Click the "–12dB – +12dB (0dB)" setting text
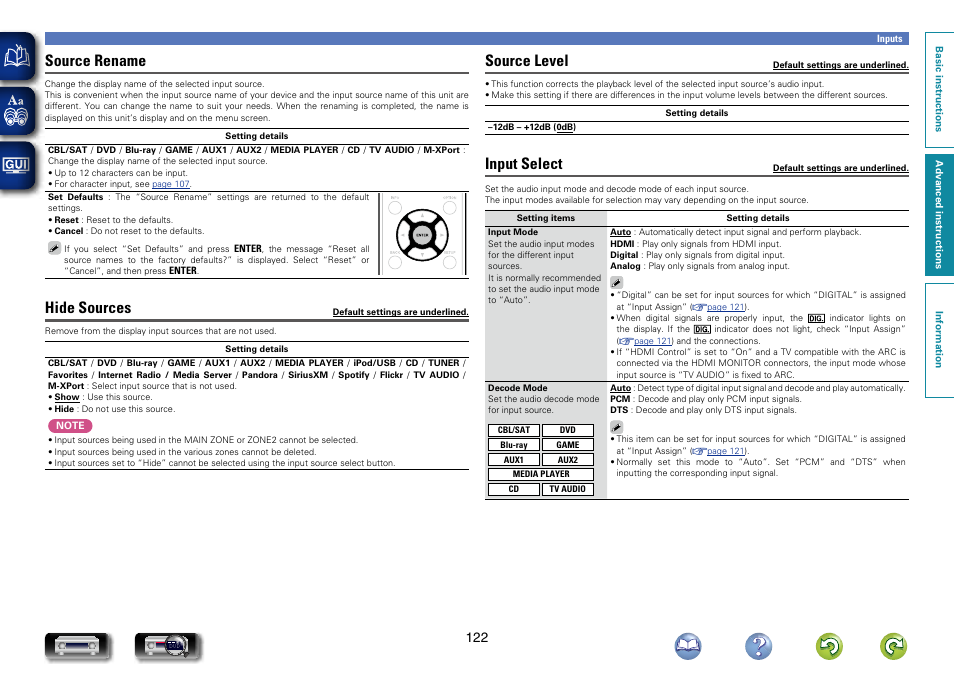 tap(531, 127)
